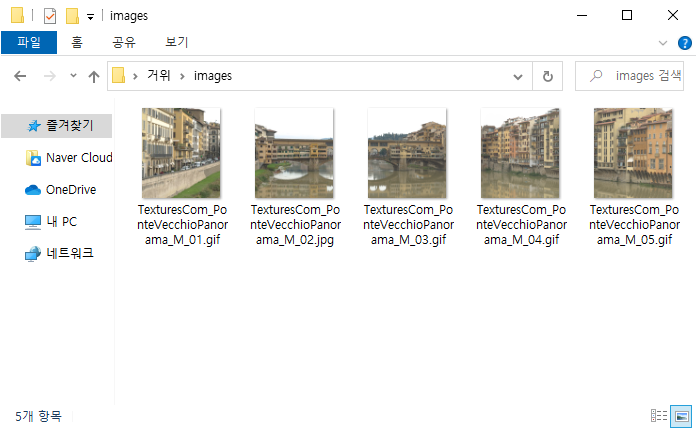Screen dimensions: 697x429
Task: Select OneDrive in the navigation pane
Action: click(60, 190)
